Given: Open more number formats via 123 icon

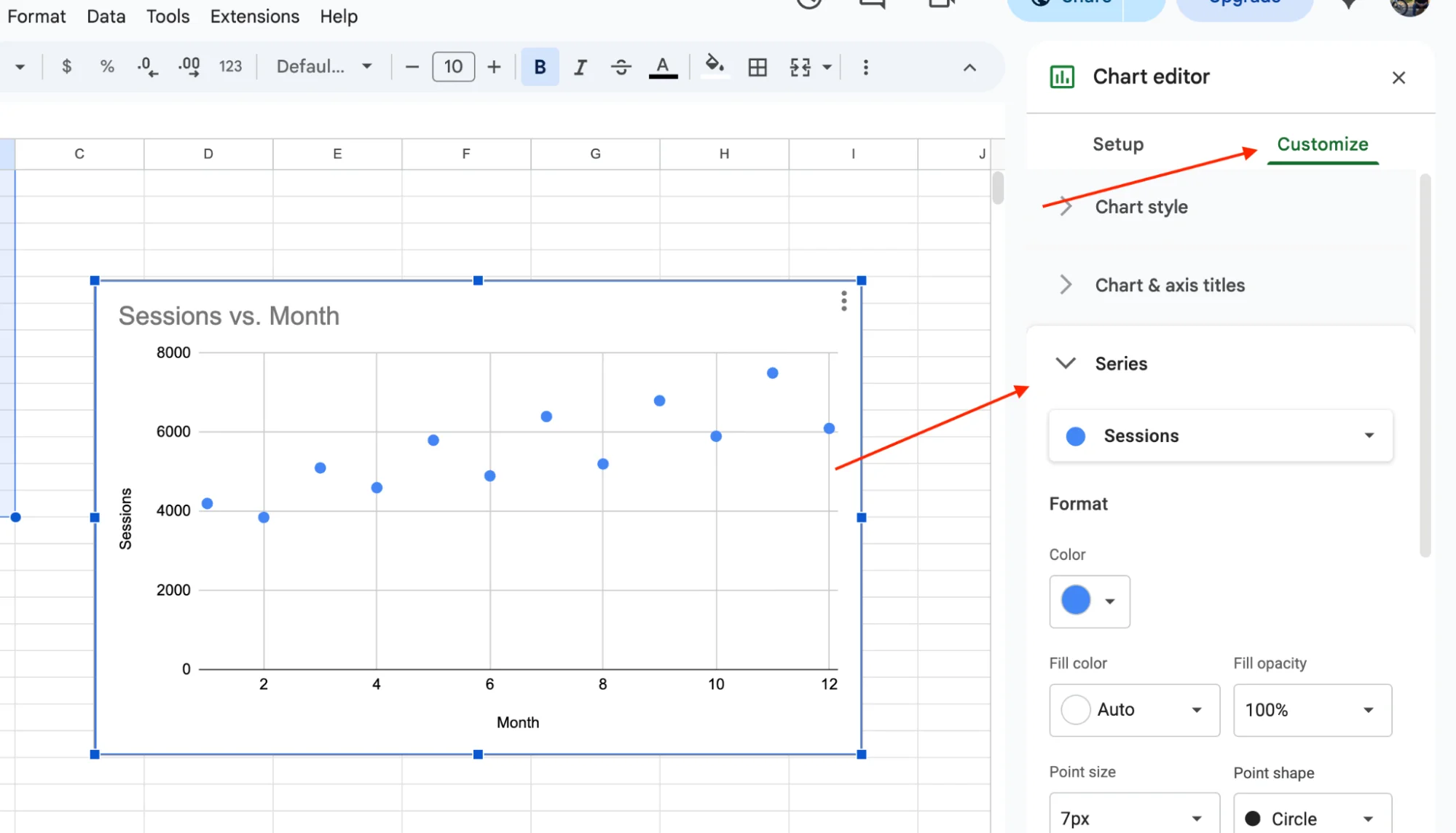Looking at the screenshot, I should [231, 66].
